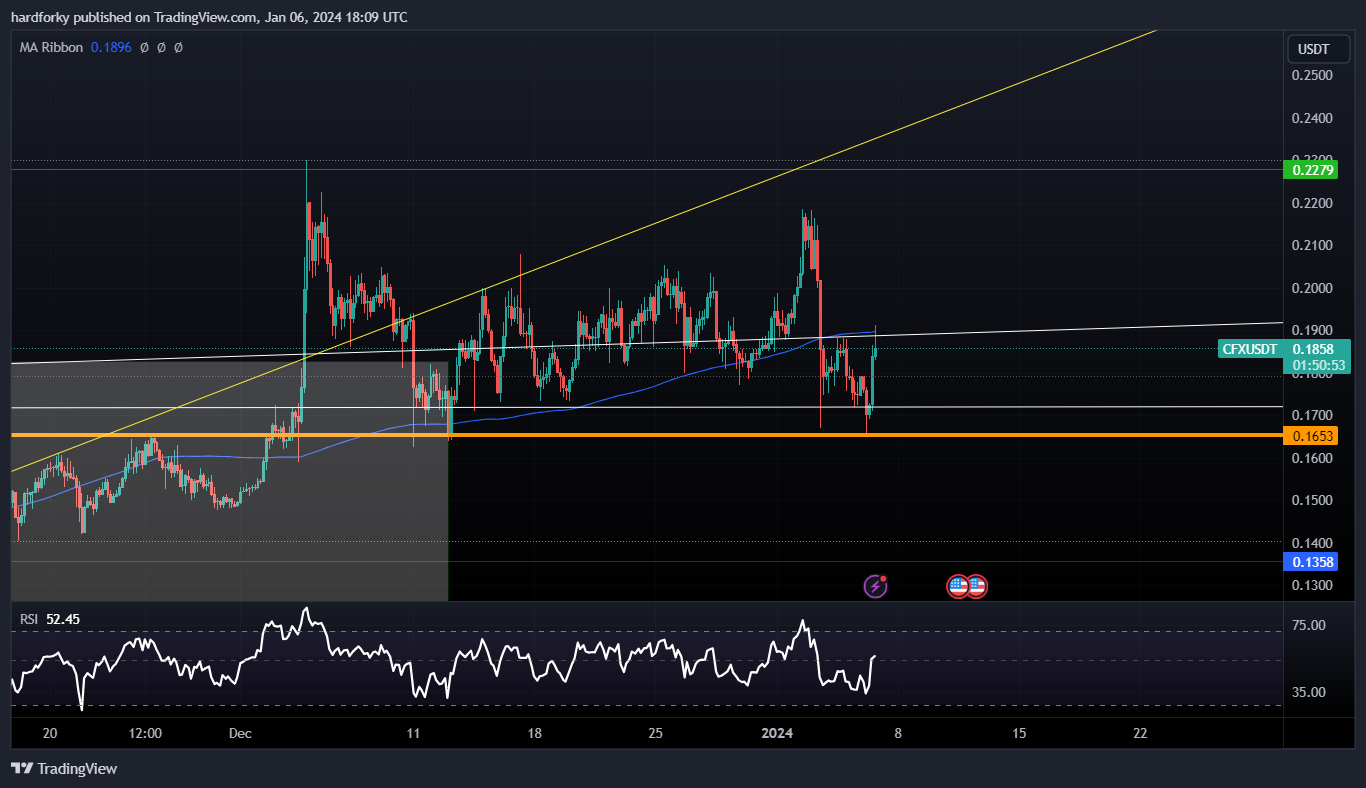The width and height of the screenshot is (1366, 788).
Task: Click the 0.1600 price axis label
Action: tap(1313, 458)
